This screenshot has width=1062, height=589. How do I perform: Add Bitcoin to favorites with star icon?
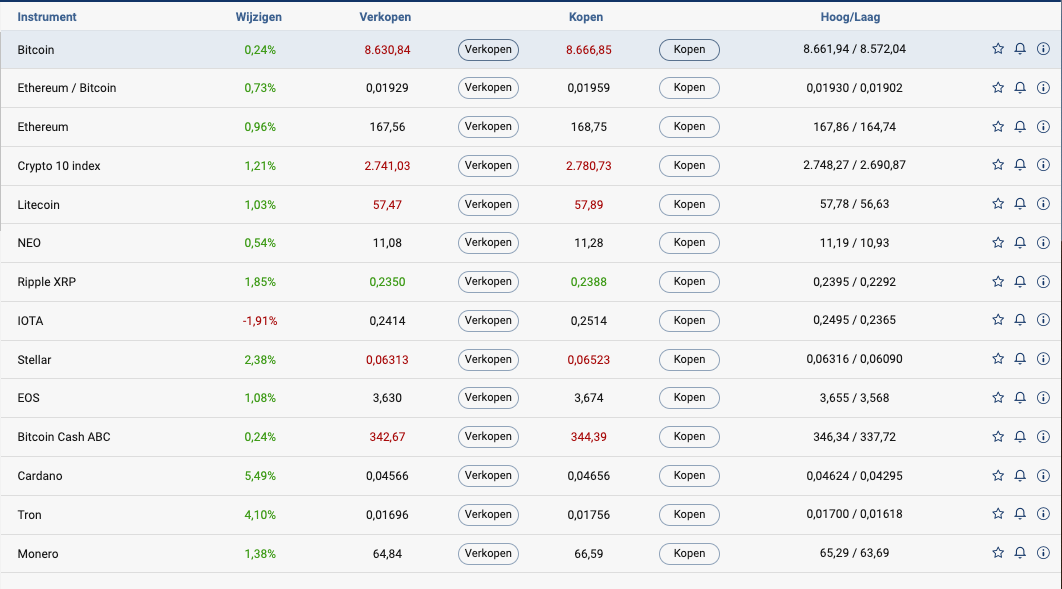tap(998, 49)
